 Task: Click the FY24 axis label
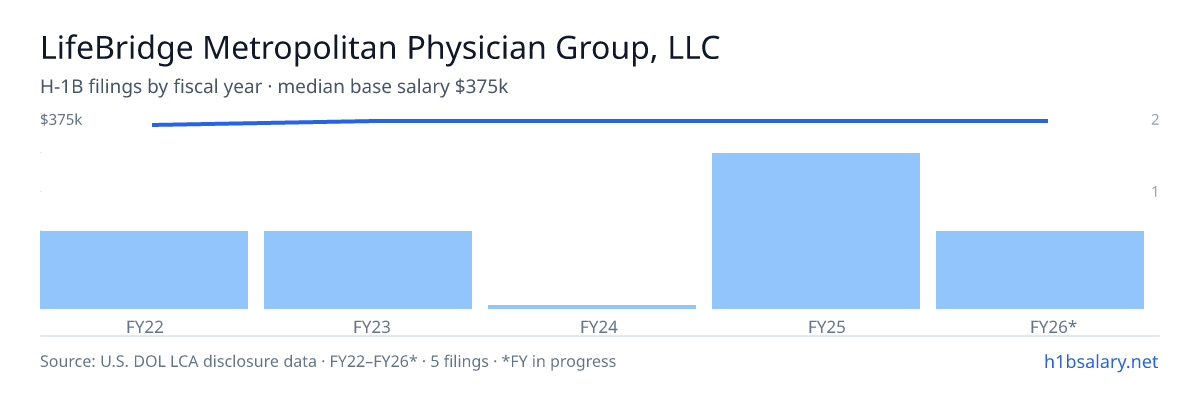592,326
